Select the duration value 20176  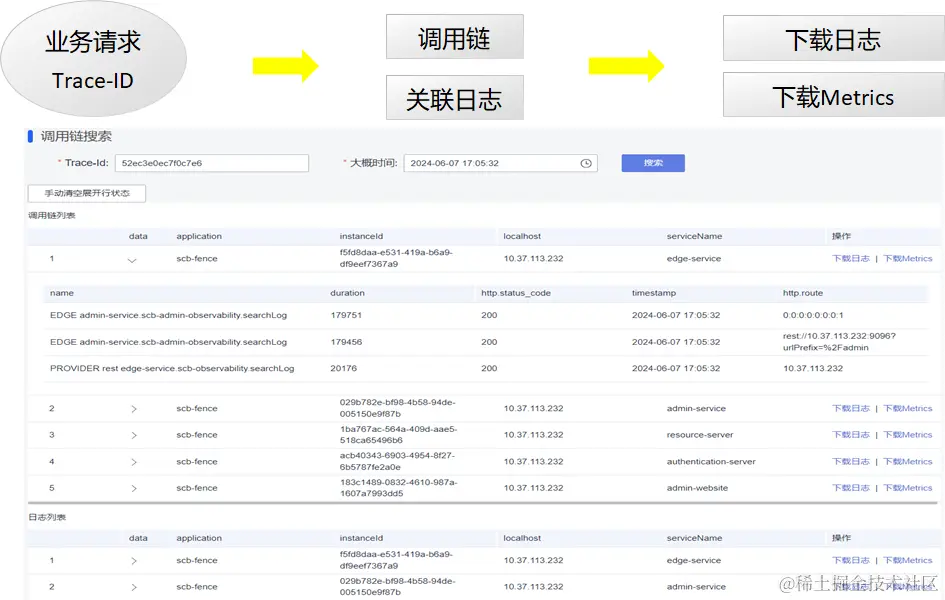click(344, 368)
